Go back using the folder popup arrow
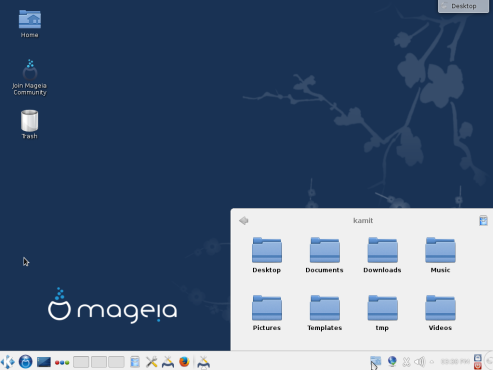493x370 pixels. coord(244,221)
